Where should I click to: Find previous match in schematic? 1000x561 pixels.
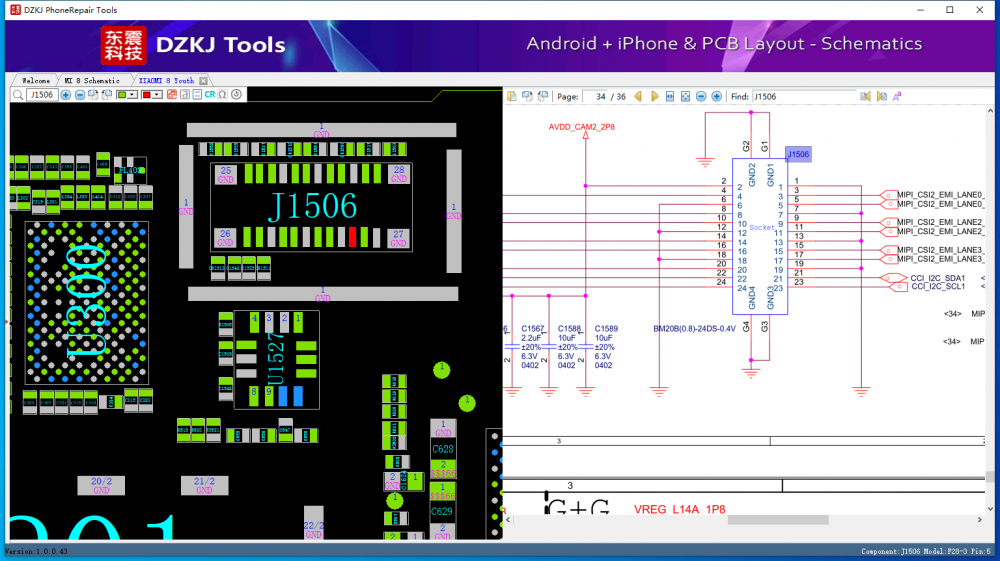point(866,97)
